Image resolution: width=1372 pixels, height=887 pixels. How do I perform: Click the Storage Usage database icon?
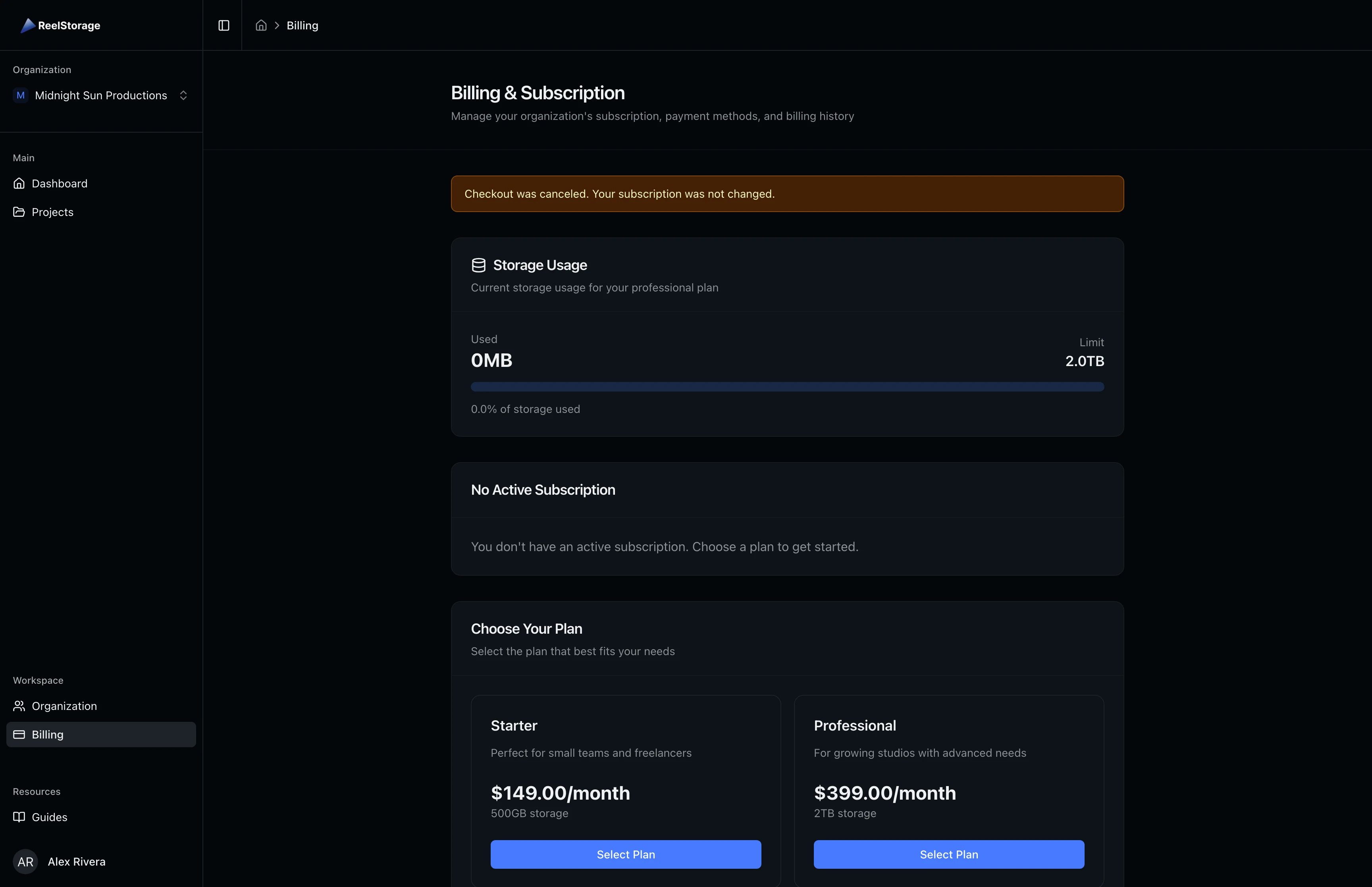[x=478, y=265]
